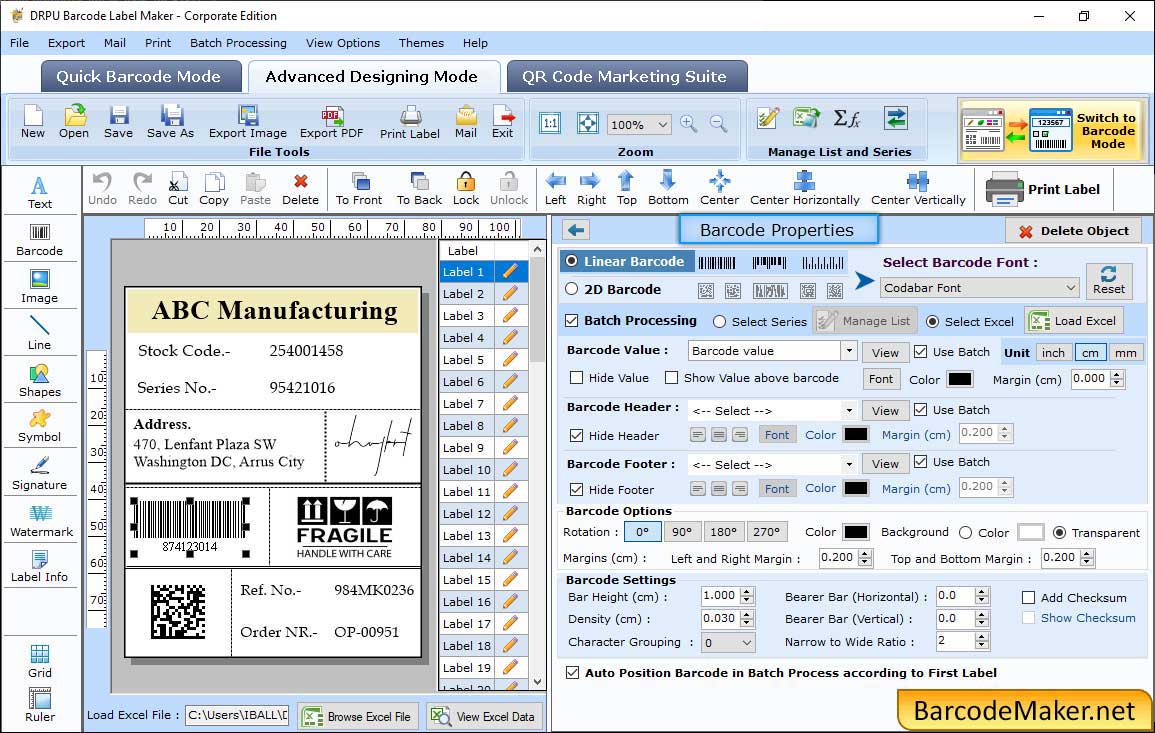Open the Themes menu

point(421,43)
